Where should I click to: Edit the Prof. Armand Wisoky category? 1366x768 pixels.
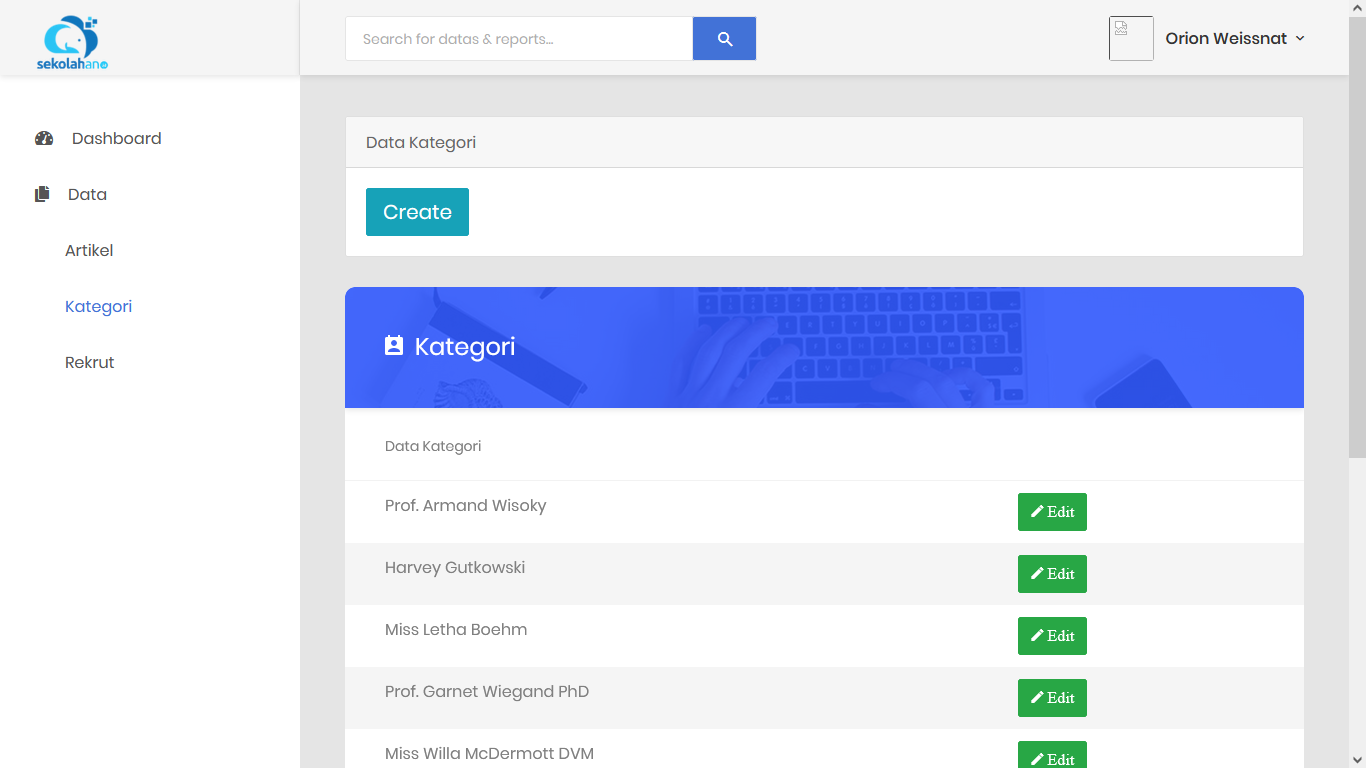1052,512
